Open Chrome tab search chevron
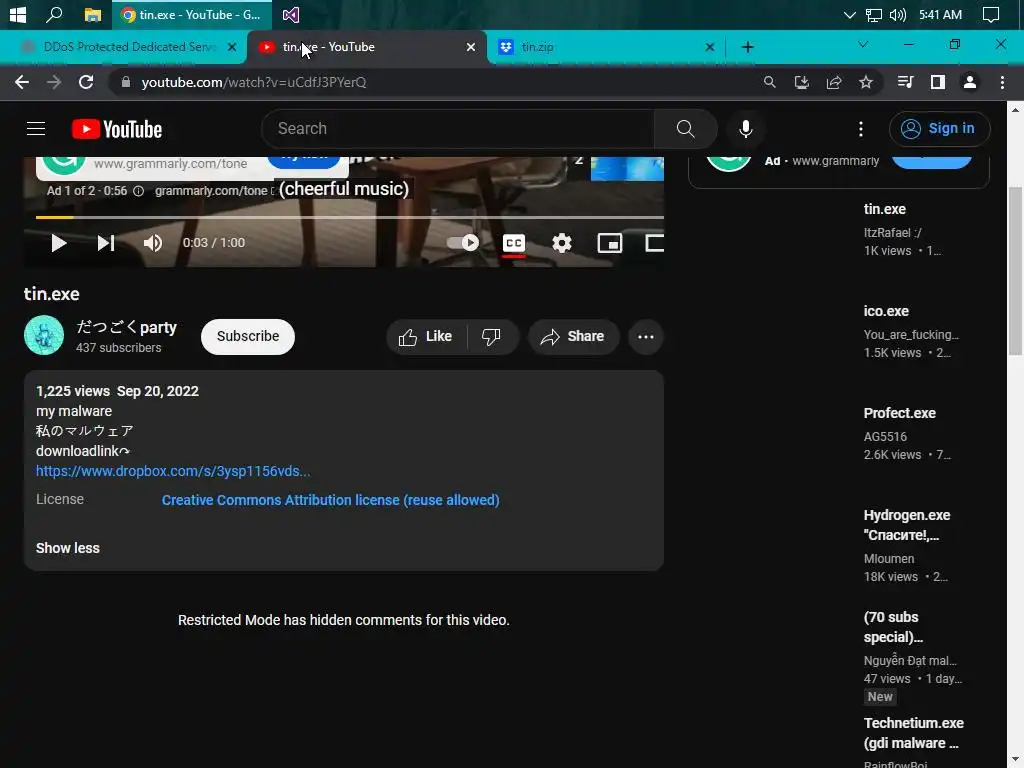The image size is (1024, 768). pyautogui.click(x=863, y=44)
